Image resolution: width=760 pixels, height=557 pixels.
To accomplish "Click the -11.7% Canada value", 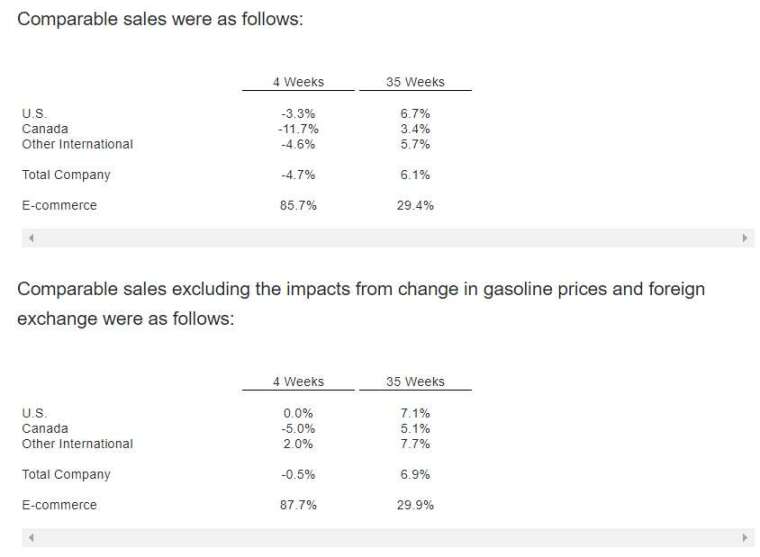I will tap(298, 129).
